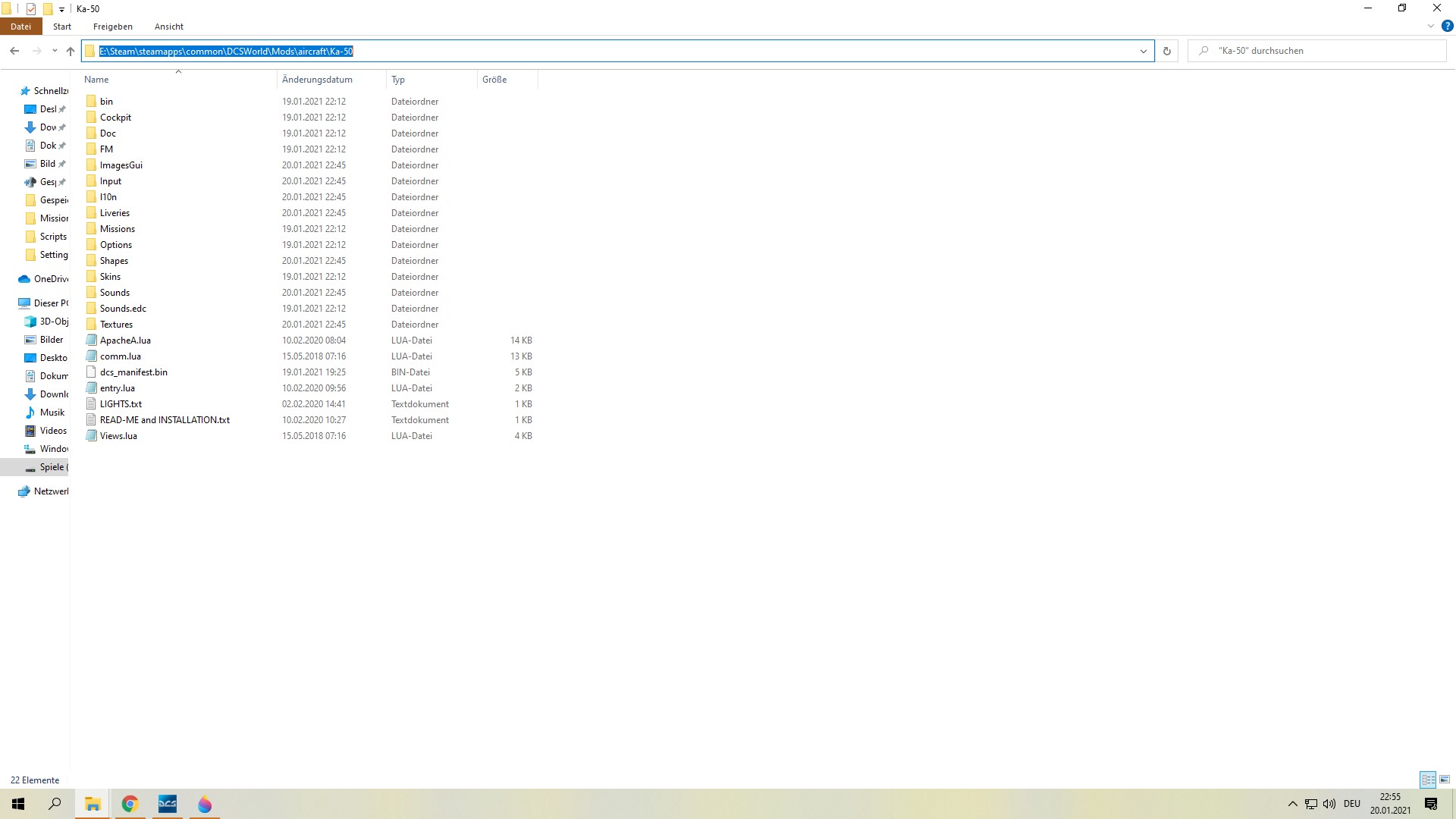Select the Shapes folder
Screen dimensions: 1456x819
[x=114, y=261]
